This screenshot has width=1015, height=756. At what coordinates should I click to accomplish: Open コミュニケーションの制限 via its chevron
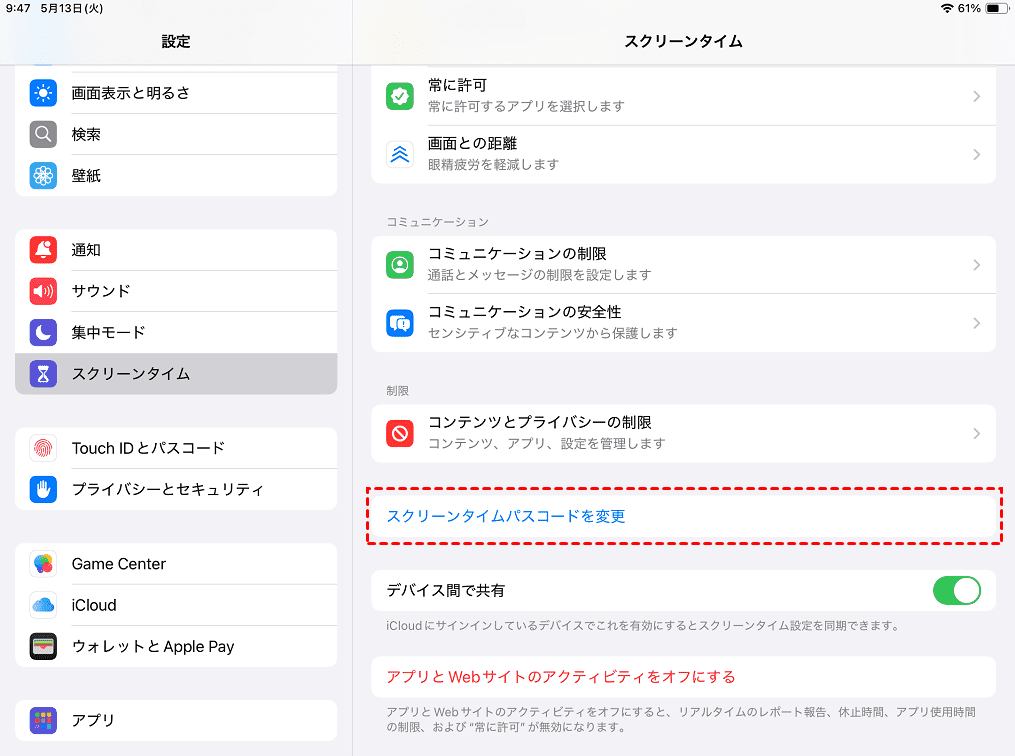coord(977,264)
